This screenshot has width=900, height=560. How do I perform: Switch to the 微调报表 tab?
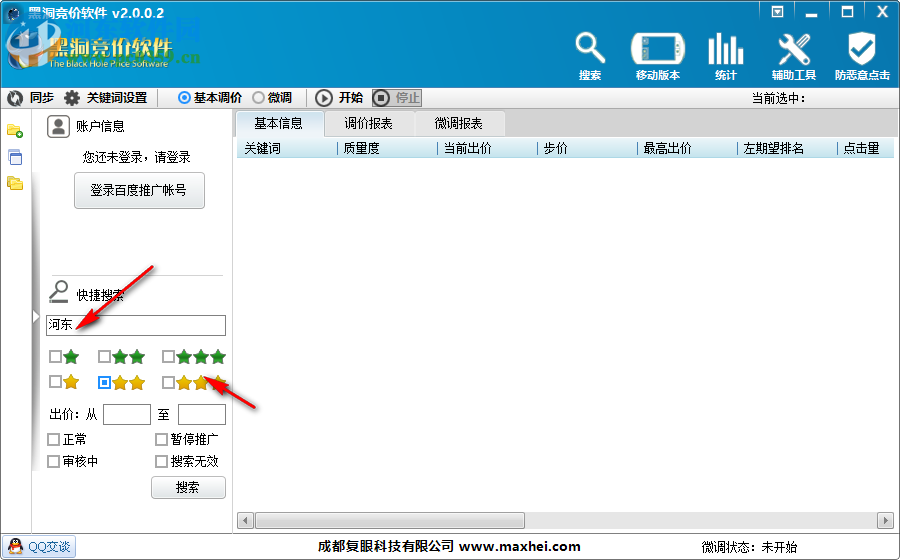point(459,123)
